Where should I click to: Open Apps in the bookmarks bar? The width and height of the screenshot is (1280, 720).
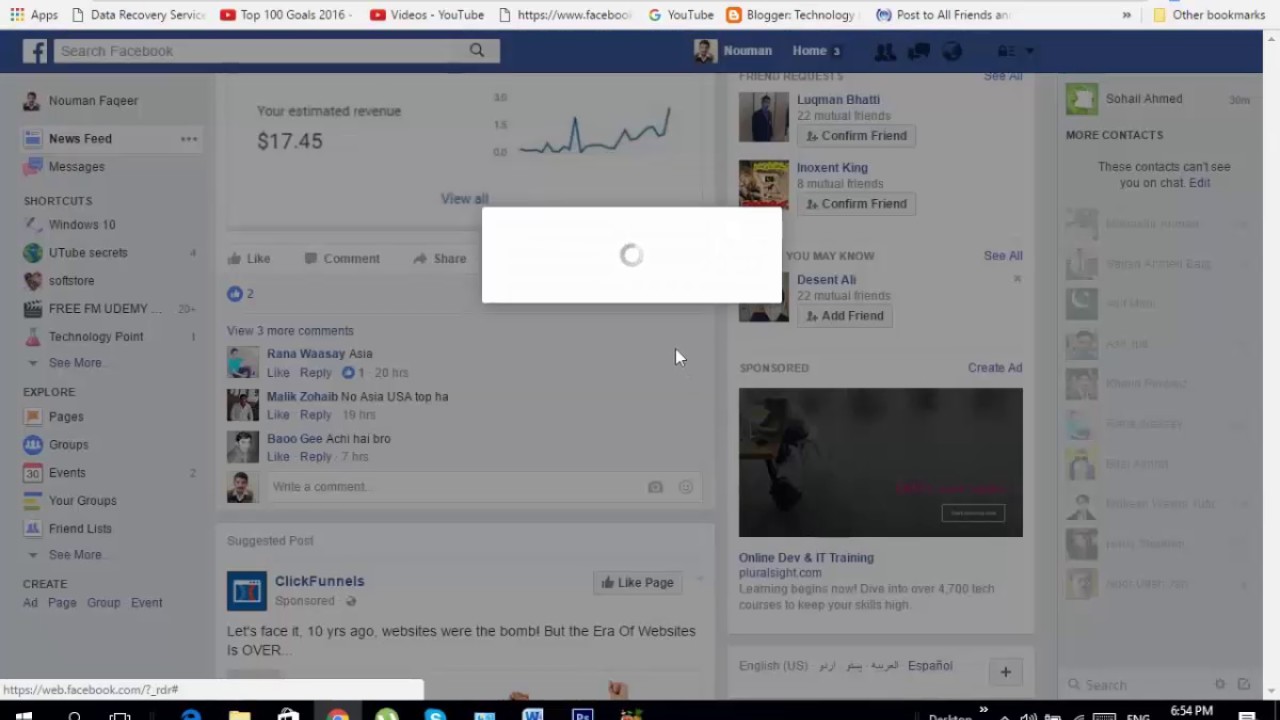33,15
